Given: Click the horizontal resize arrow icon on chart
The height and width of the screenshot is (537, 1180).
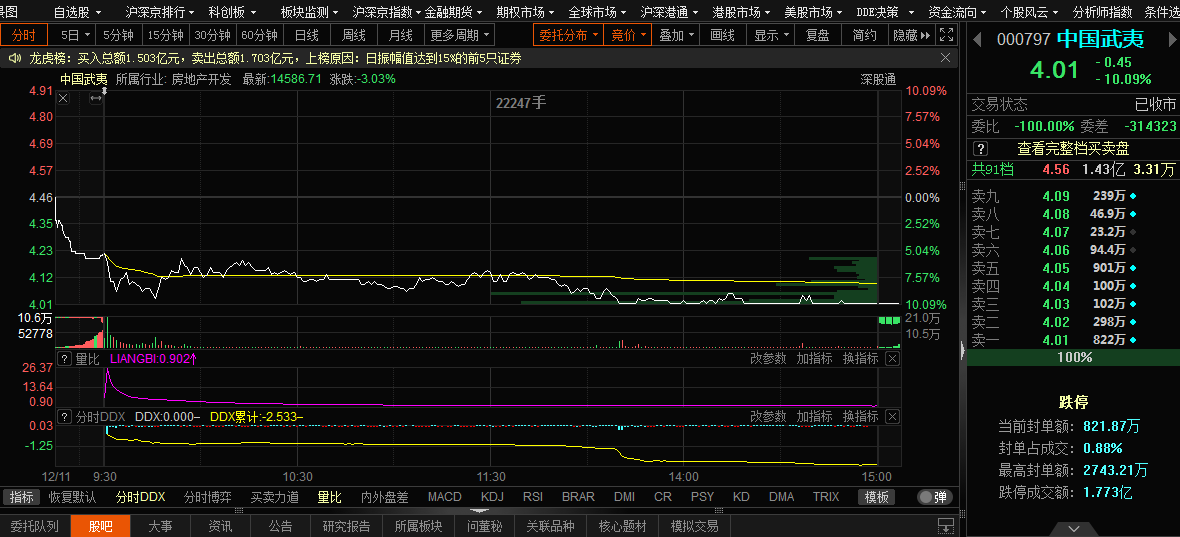Looking at the screenshot, I should (x=96, y=98).
